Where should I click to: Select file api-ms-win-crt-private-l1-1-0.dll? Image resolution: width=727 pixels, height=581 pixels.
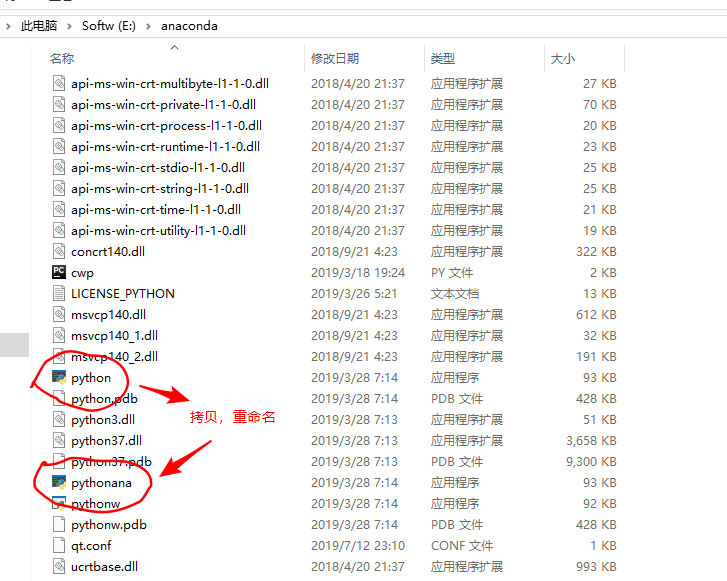click(x=163, y=104)
